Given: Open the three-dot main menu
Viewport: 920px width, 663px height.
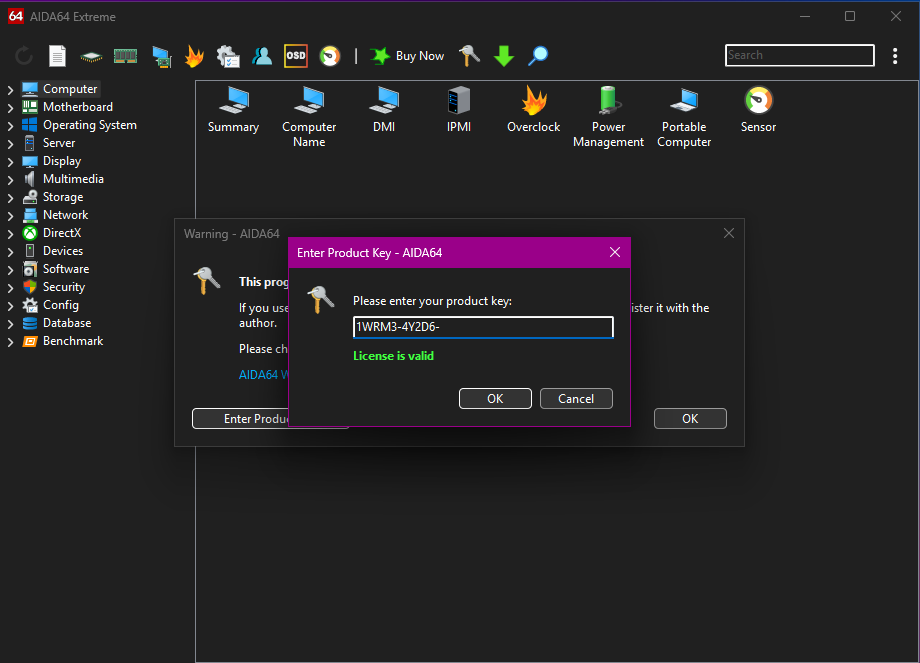Looking at the screenshot, I should coord(895,56).
